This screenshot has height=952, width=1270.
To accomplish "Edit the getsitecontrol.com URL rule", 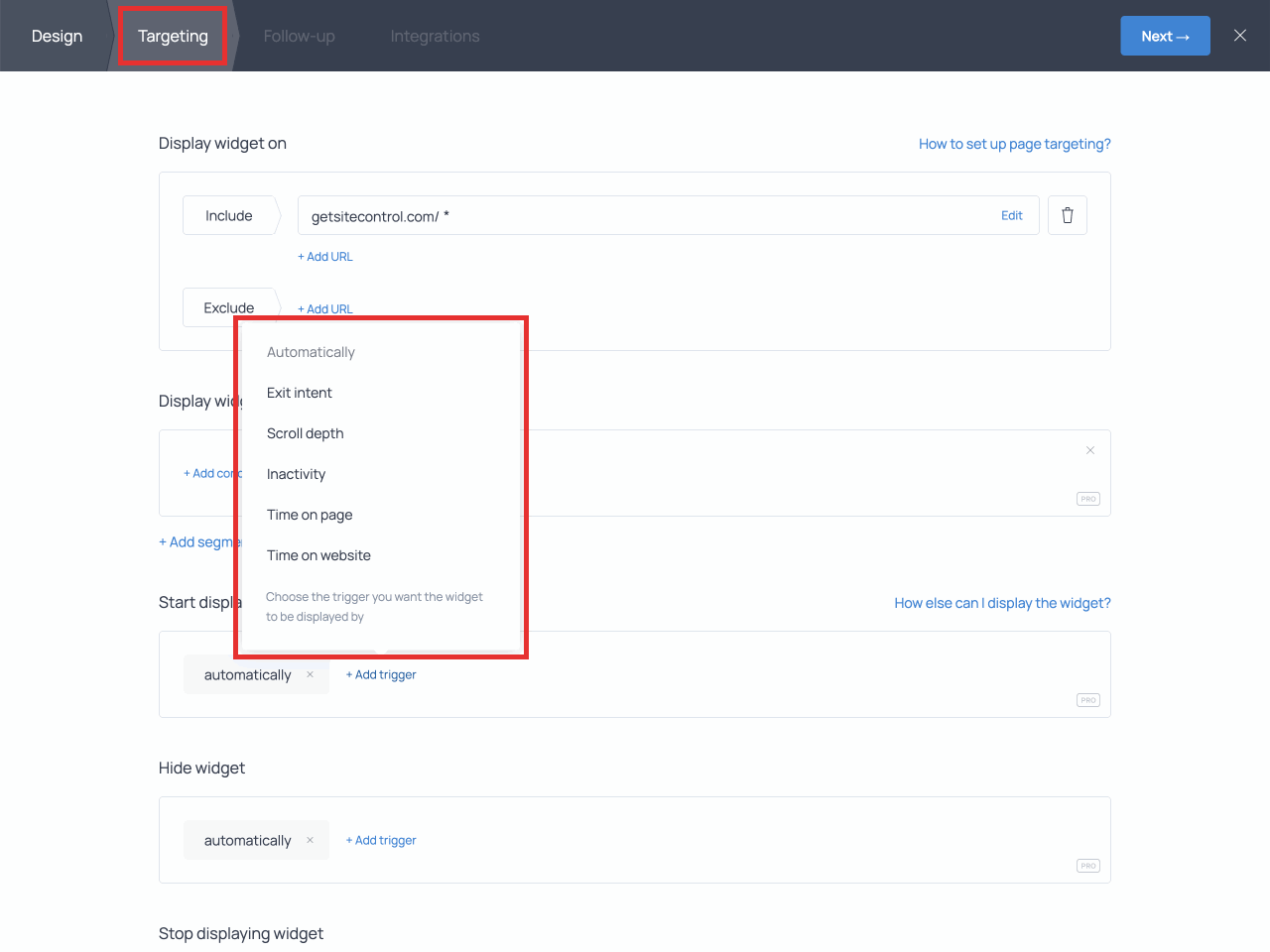I will [x=1011, y=215].
